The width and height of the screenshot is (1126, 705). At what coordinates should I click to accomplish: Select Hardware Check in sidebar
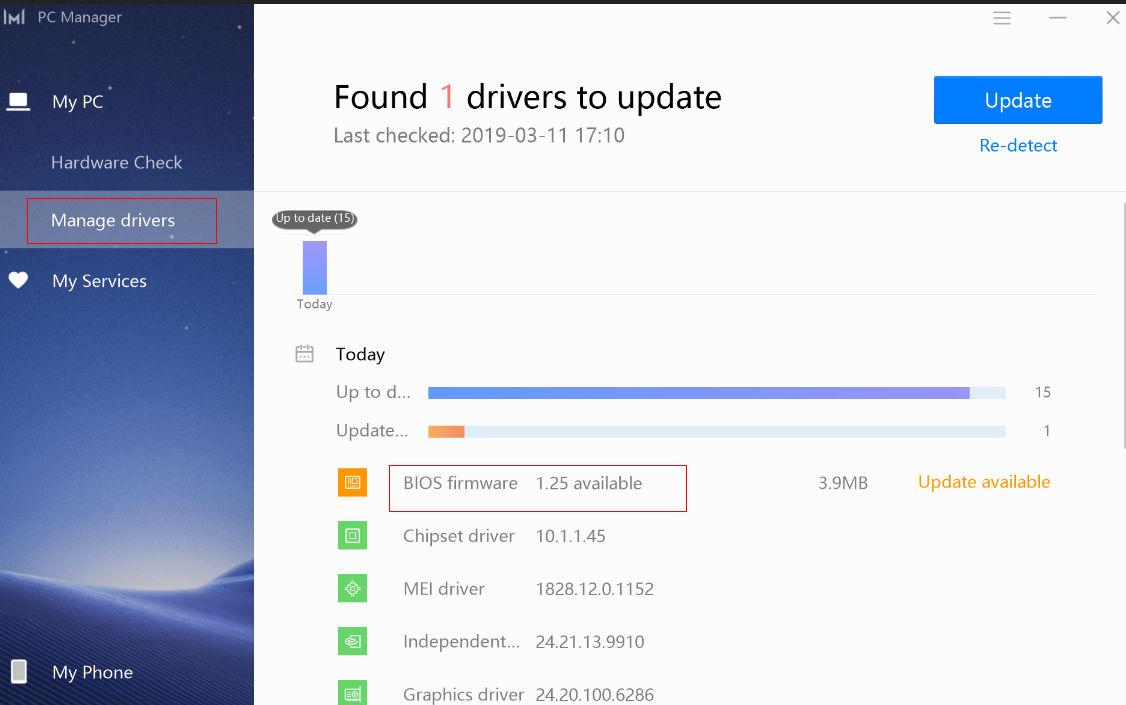116,162
